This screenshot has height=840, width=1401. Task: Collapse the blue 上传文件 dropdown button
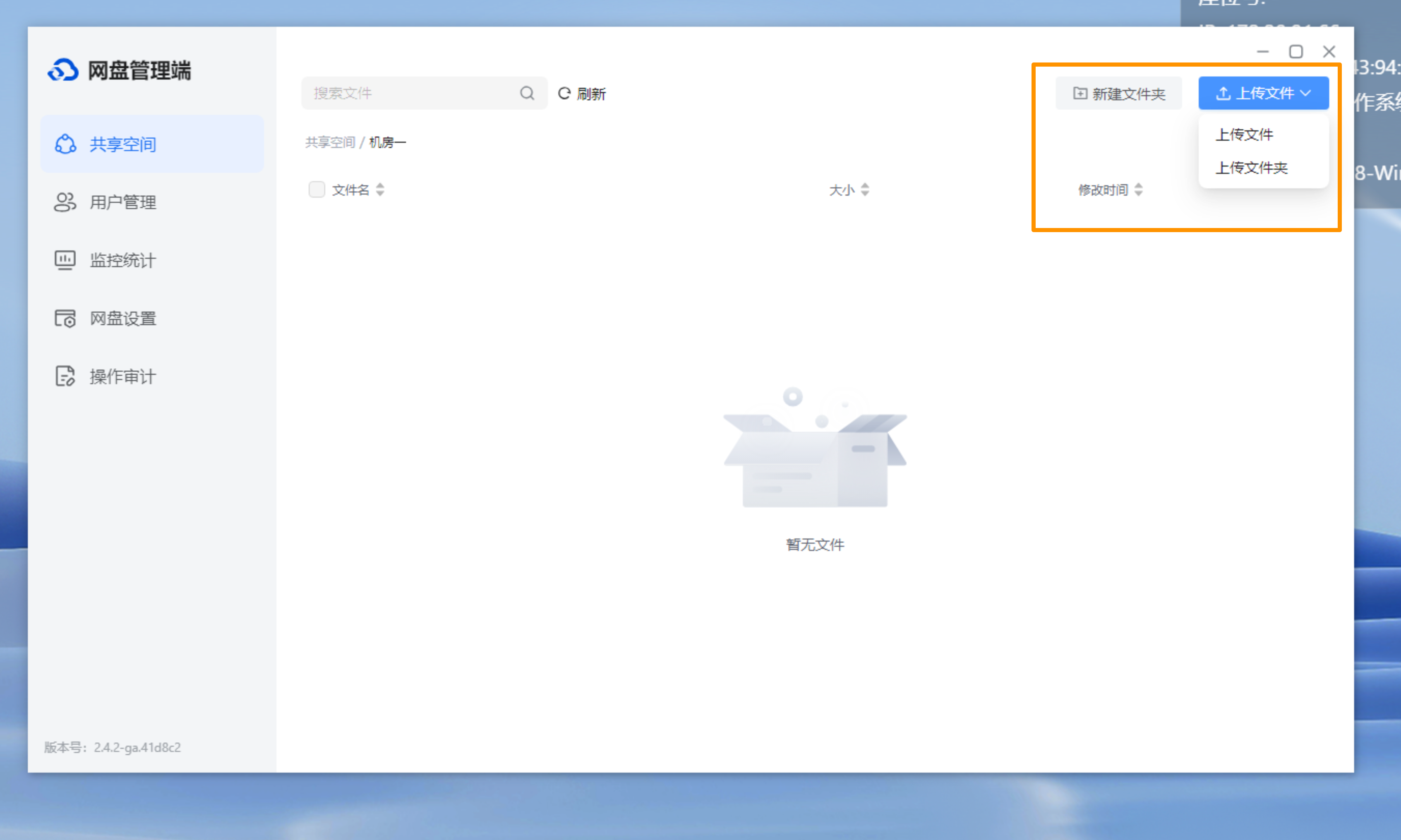tap(1263, 94)
